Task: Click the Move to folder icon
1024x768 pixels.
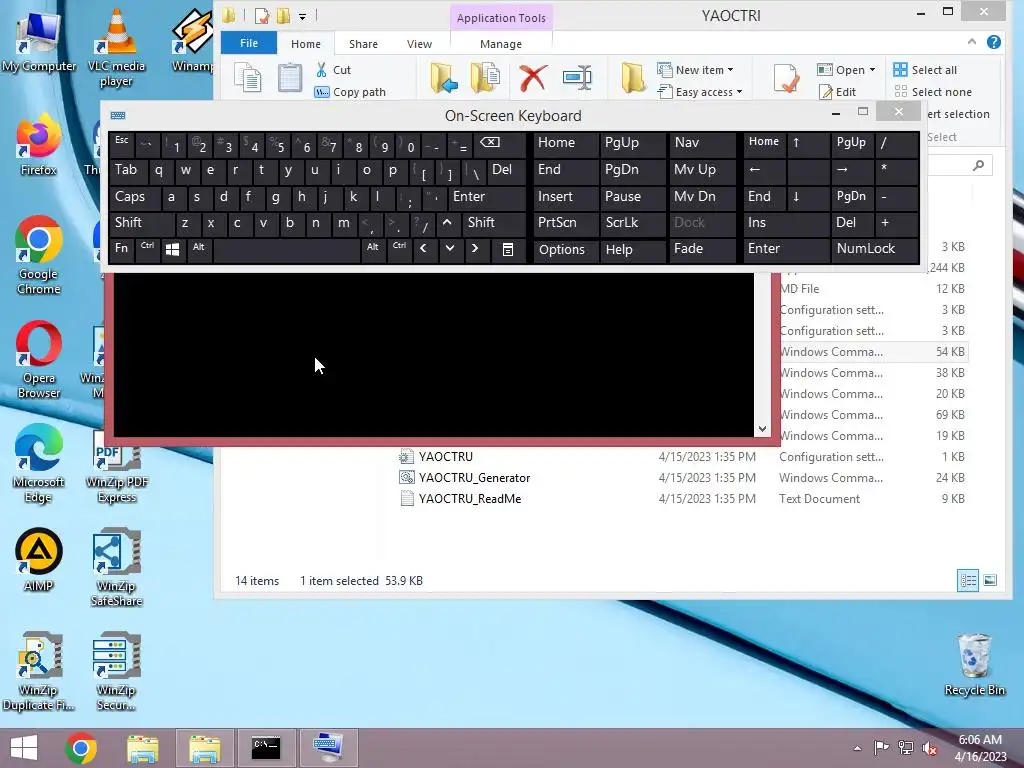Action: (443, 78)
